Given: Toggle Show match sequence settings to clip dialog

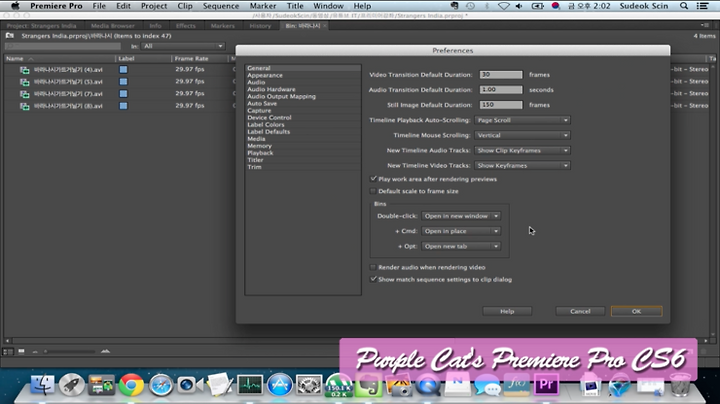Looking at the screenshot, I should pyautogui.click(x=373, y=279).
